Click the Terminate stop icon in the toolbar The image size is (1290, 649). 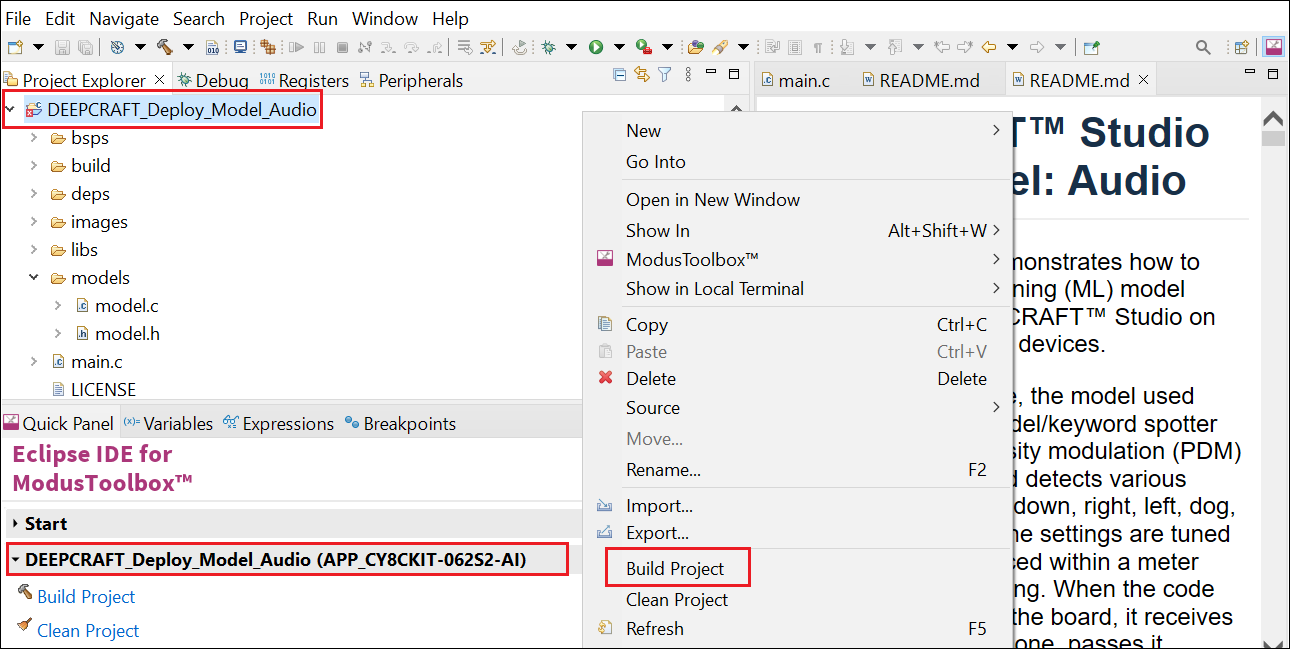(x=342, y=47)
